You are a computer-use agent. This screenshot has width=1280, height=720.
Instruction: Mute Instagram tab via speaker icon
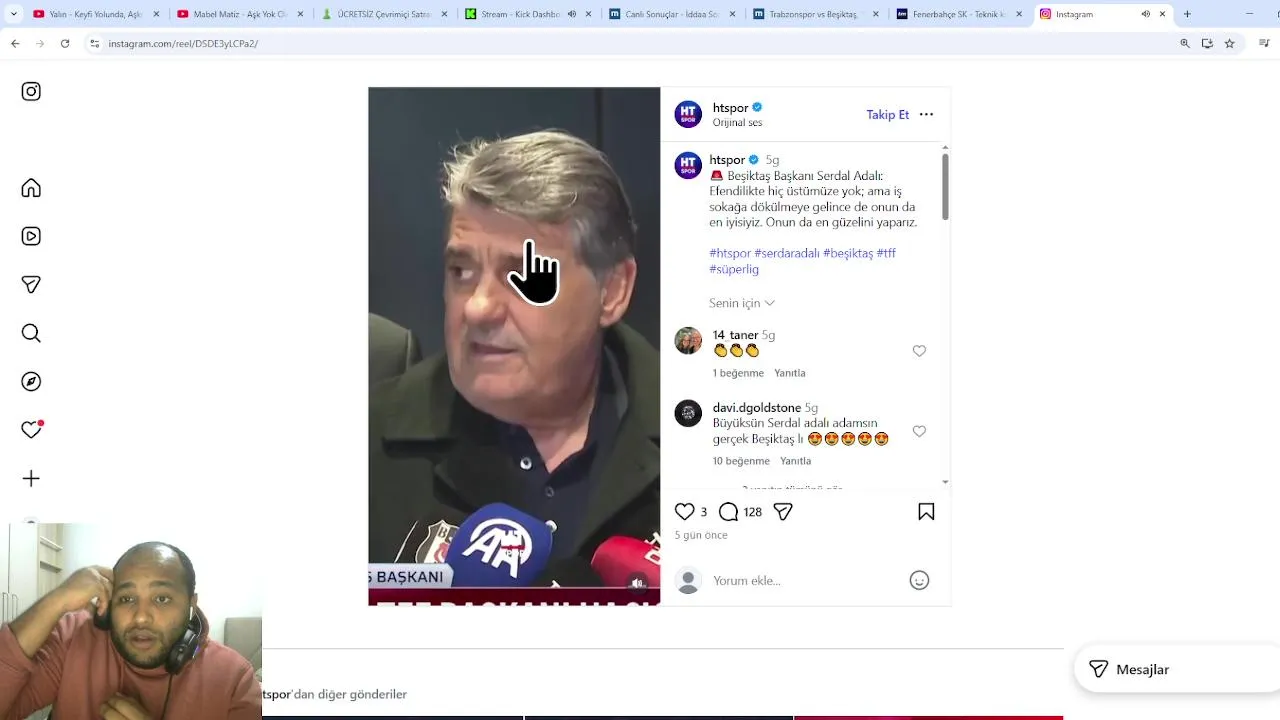(x=1145, y=14)
